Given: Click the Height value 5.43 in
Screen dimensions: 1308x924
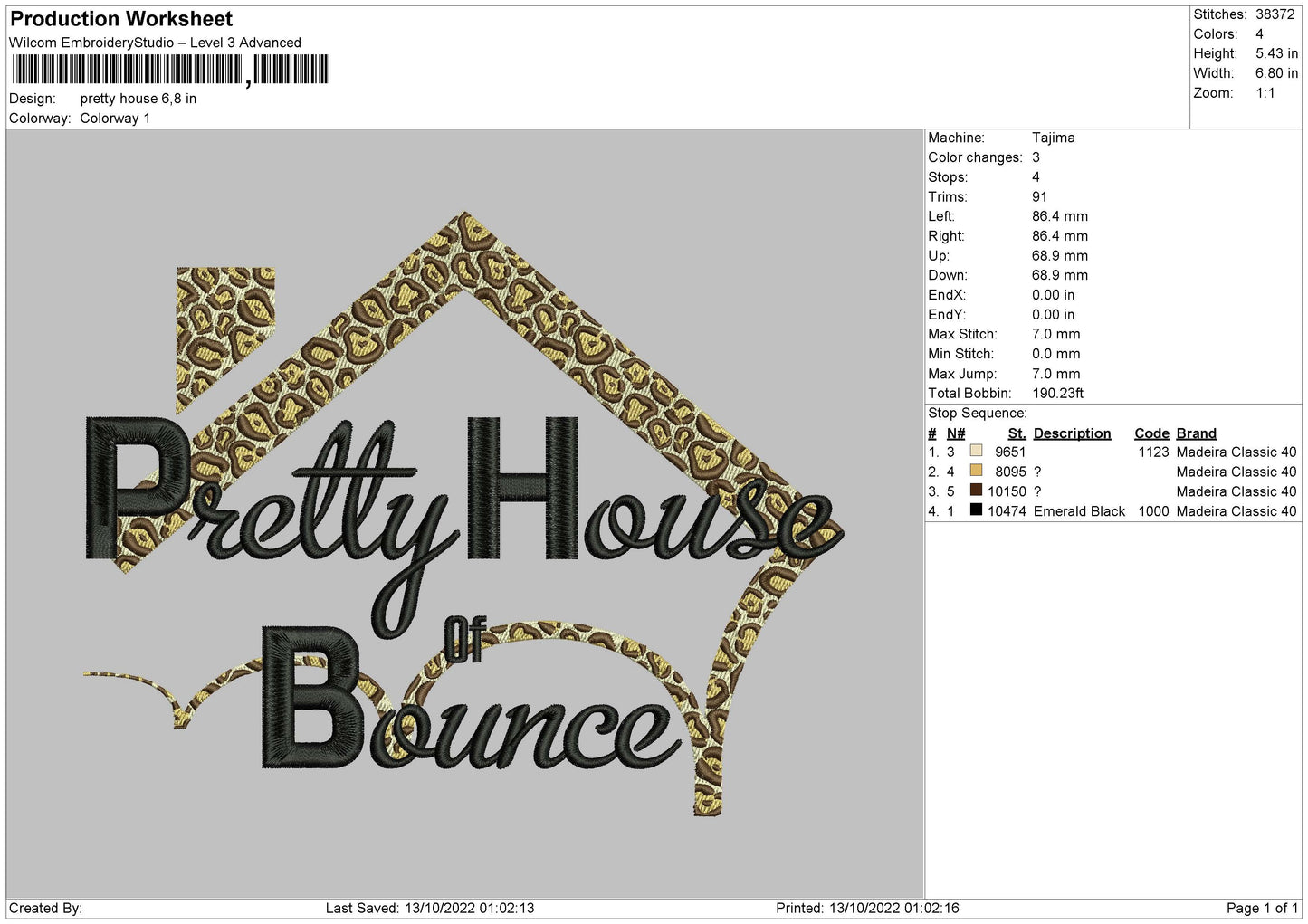Looking at the screenshot, I should coord(1276,54).
